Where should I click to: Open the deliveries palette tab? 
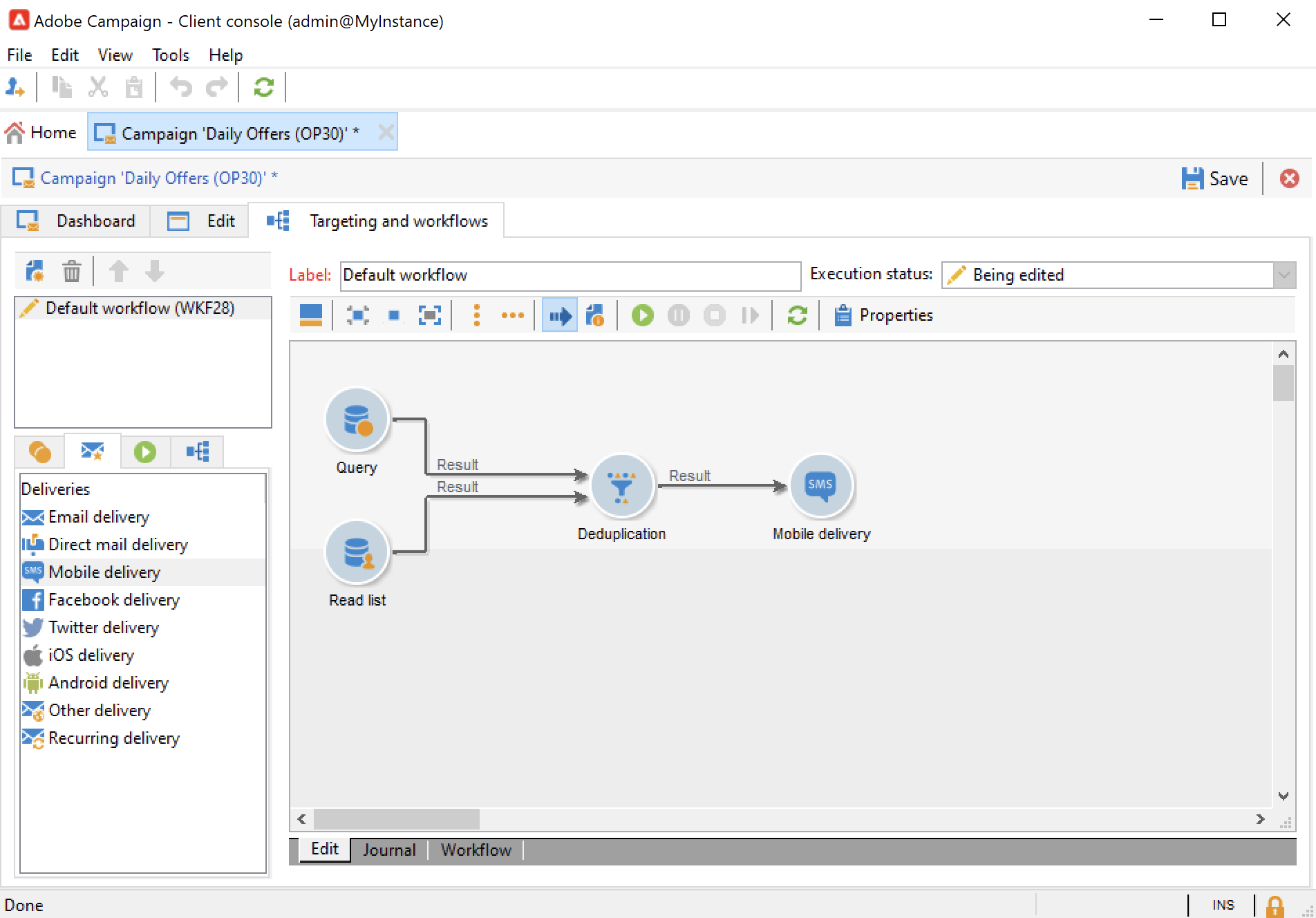click(93, 452)
